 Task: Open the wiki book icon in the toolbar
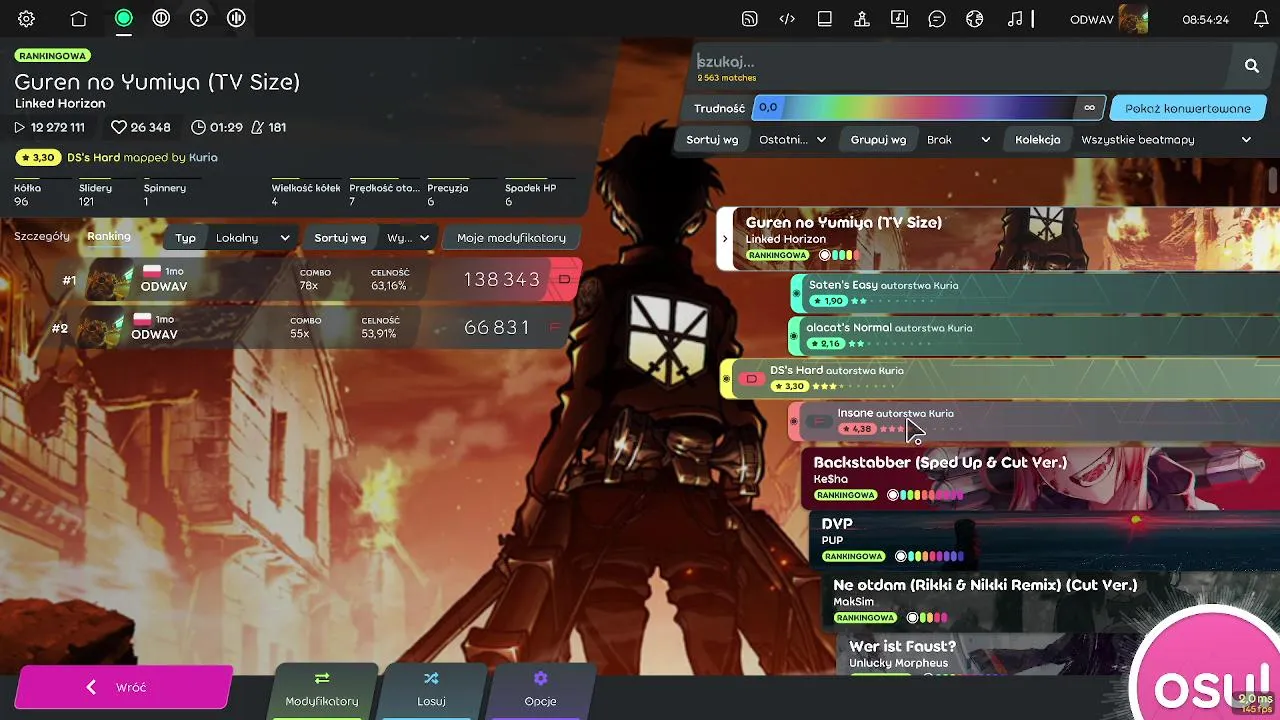coord(825,19)
